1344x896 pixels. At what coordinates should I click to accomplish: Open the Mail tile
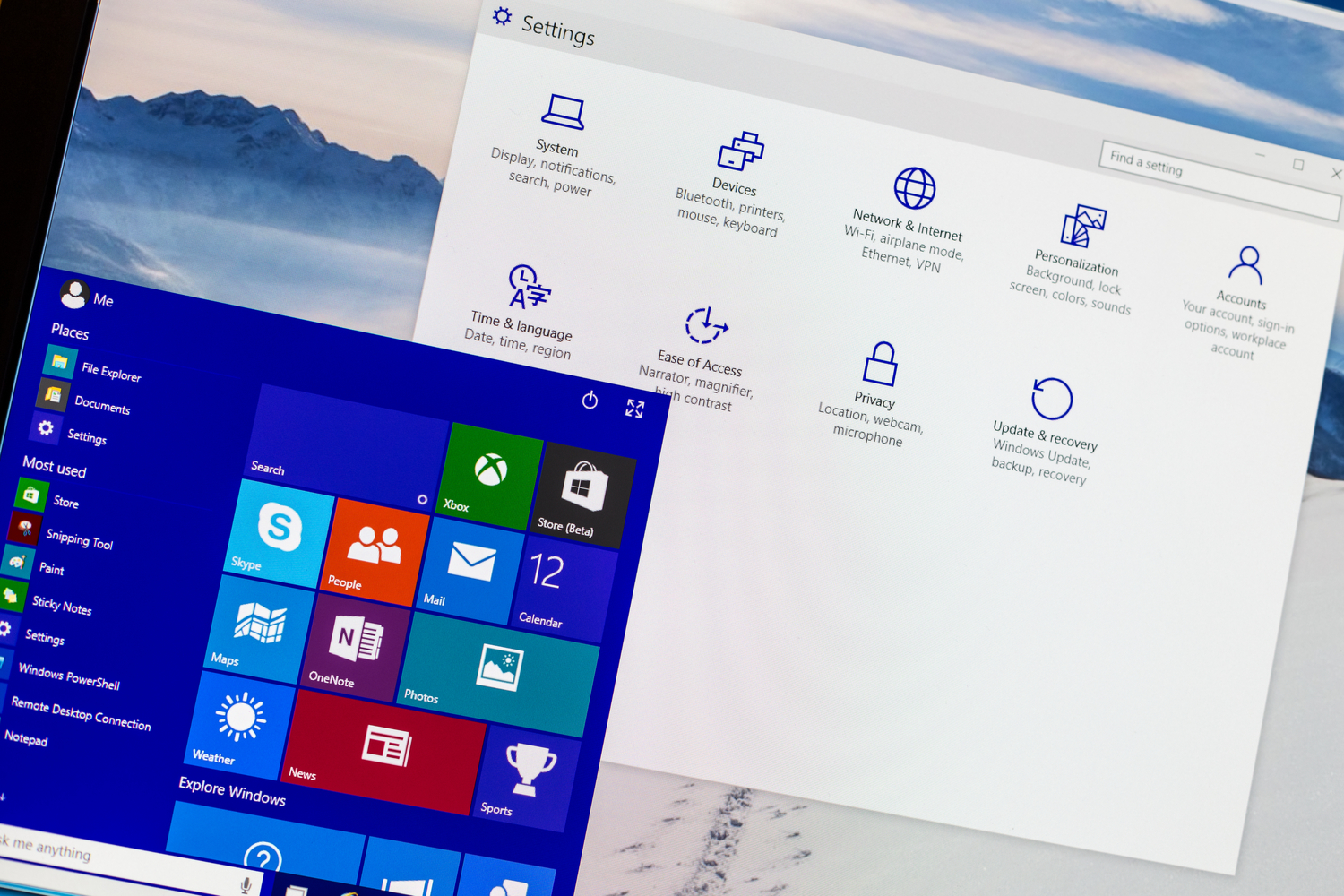click(469, 564)
